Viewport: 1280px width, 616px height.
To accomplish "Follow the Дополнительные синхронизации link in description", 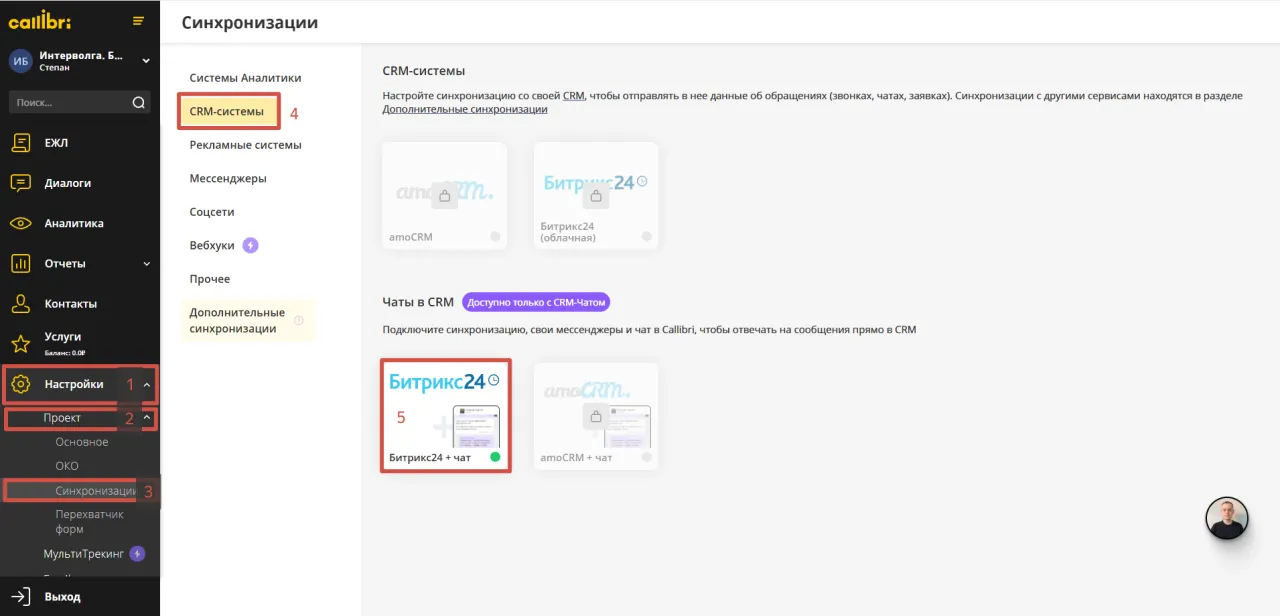I will click(x=464, y=109).
